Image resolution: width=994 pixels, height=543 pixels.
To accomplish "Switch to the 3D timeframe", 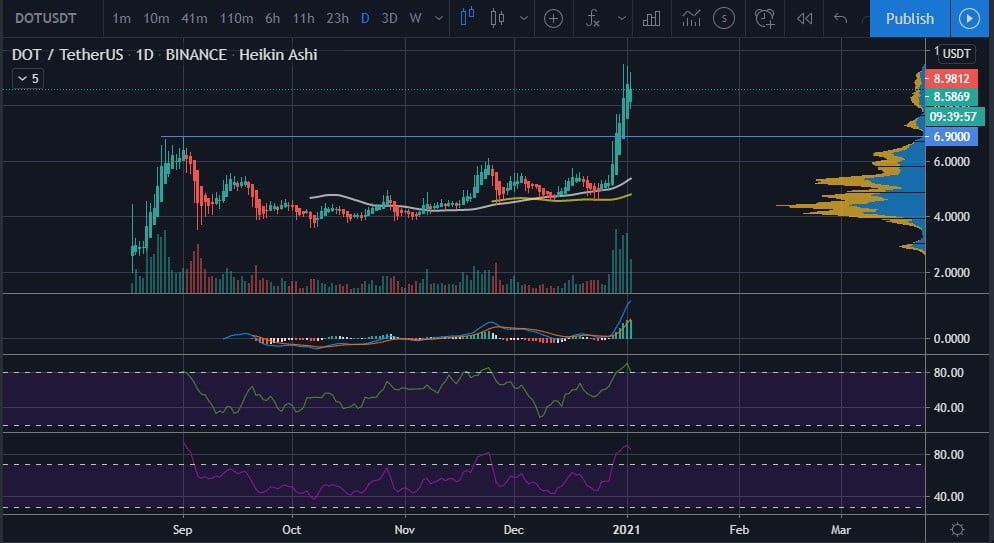I will click(389, 18).
